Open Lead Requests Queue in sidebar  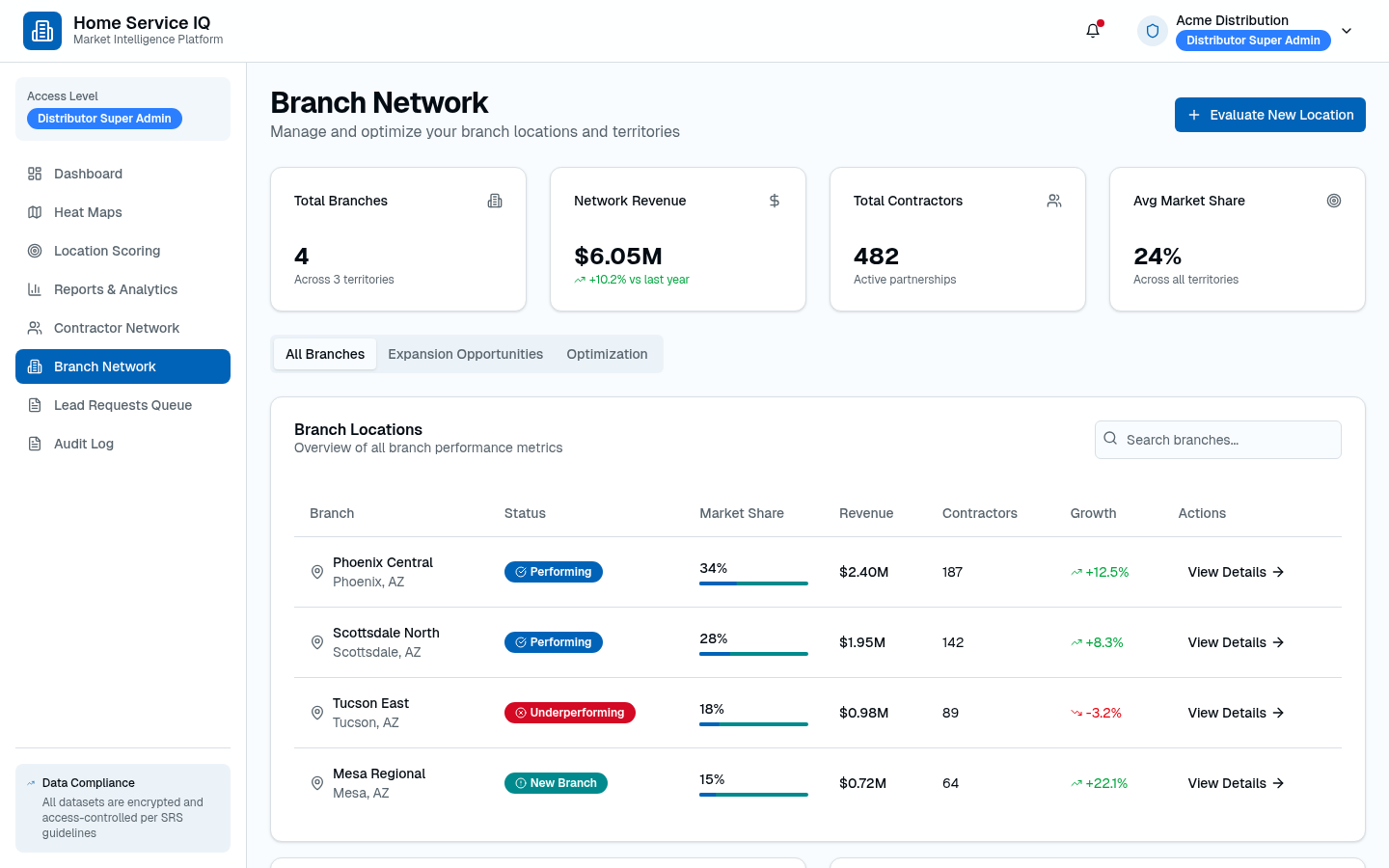pos(123,405)
